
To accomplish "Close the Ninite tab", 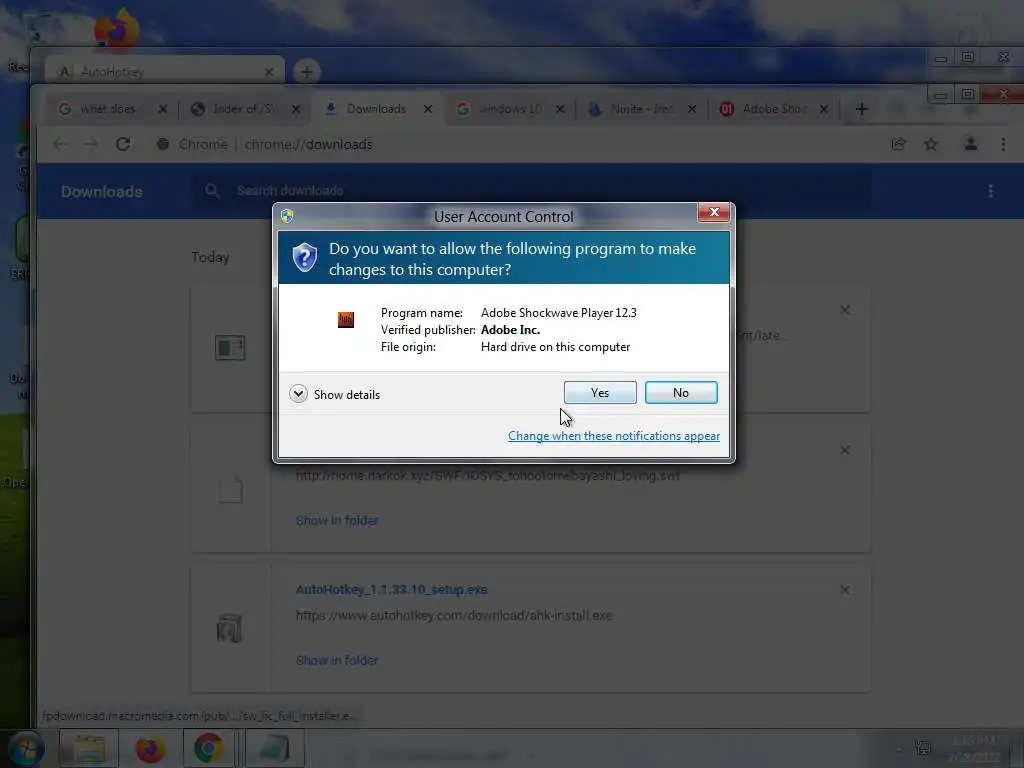I will 692,109.
